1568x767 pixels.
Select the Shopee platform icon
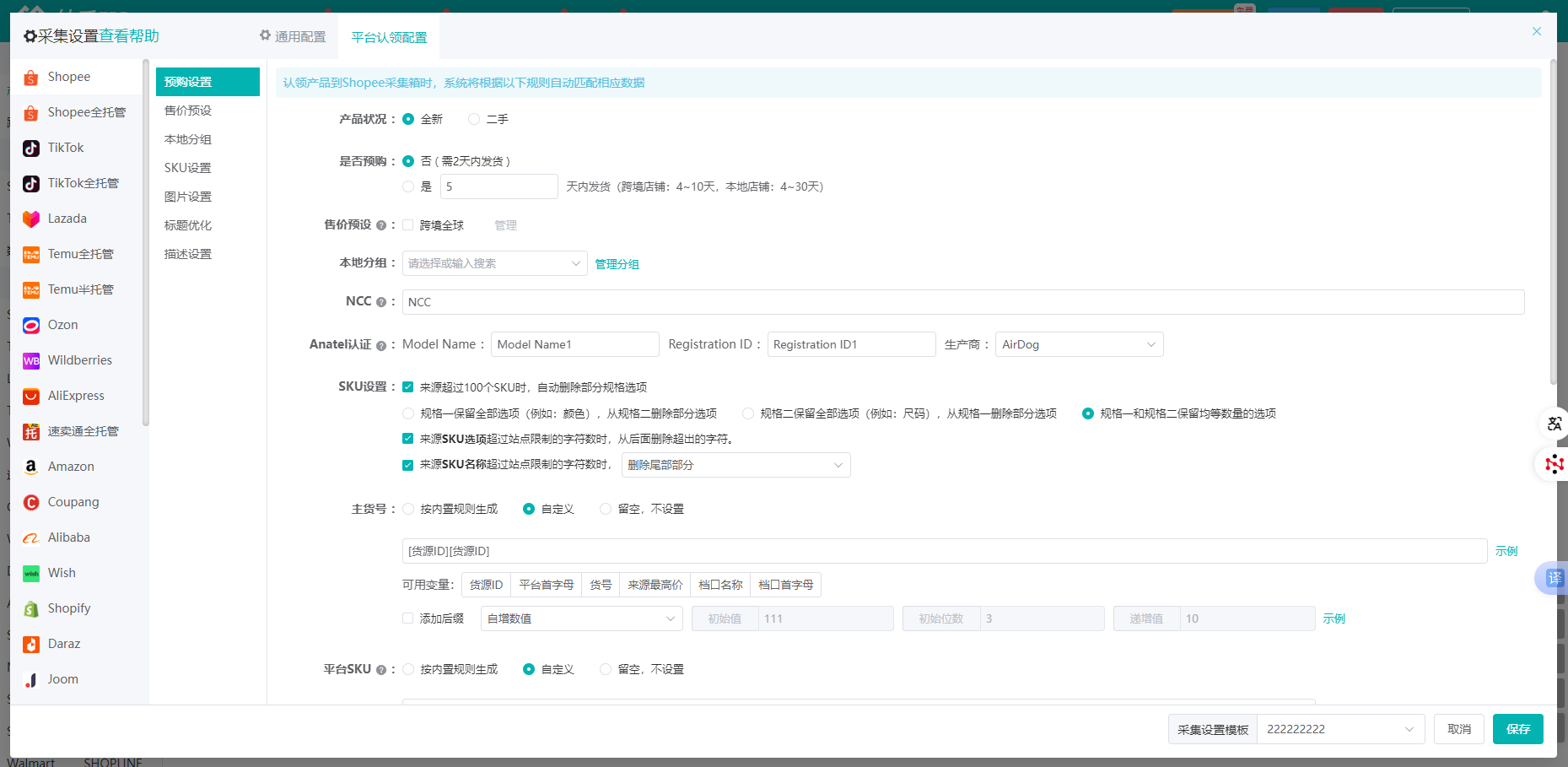click(x=31, y=78)
